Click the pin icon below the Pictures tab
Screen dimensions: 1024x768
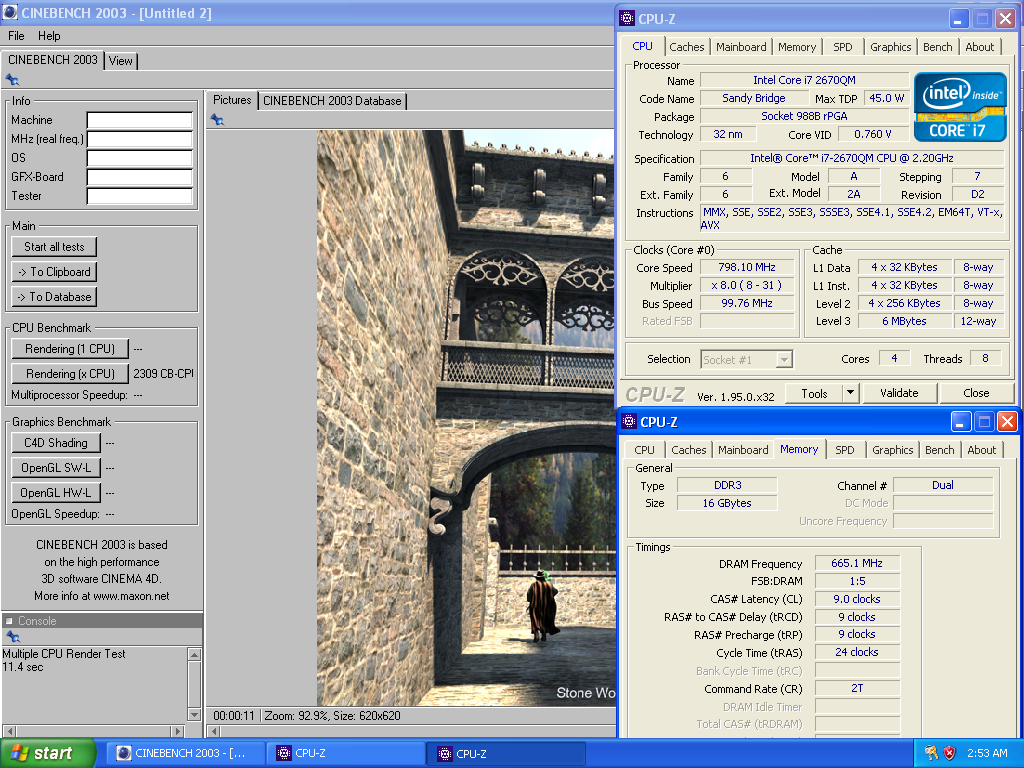pos(217,120)
